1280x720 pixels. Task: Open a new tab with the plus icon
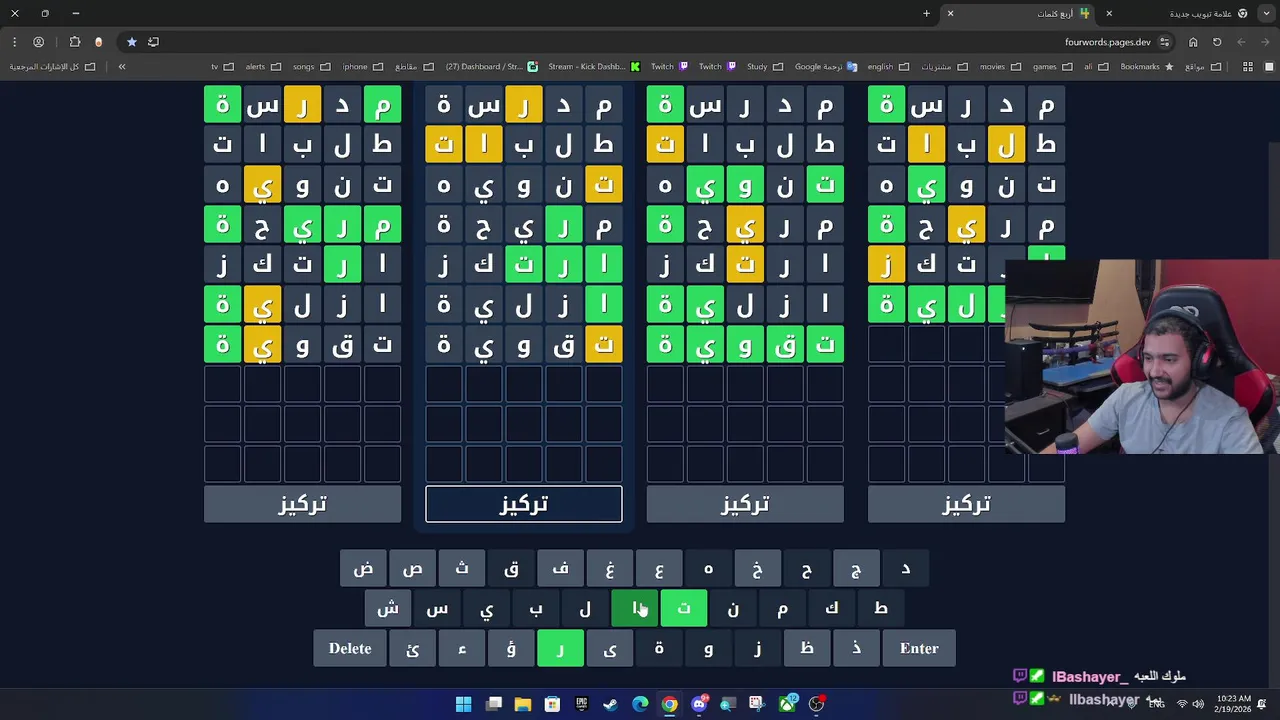coord(926,13)
